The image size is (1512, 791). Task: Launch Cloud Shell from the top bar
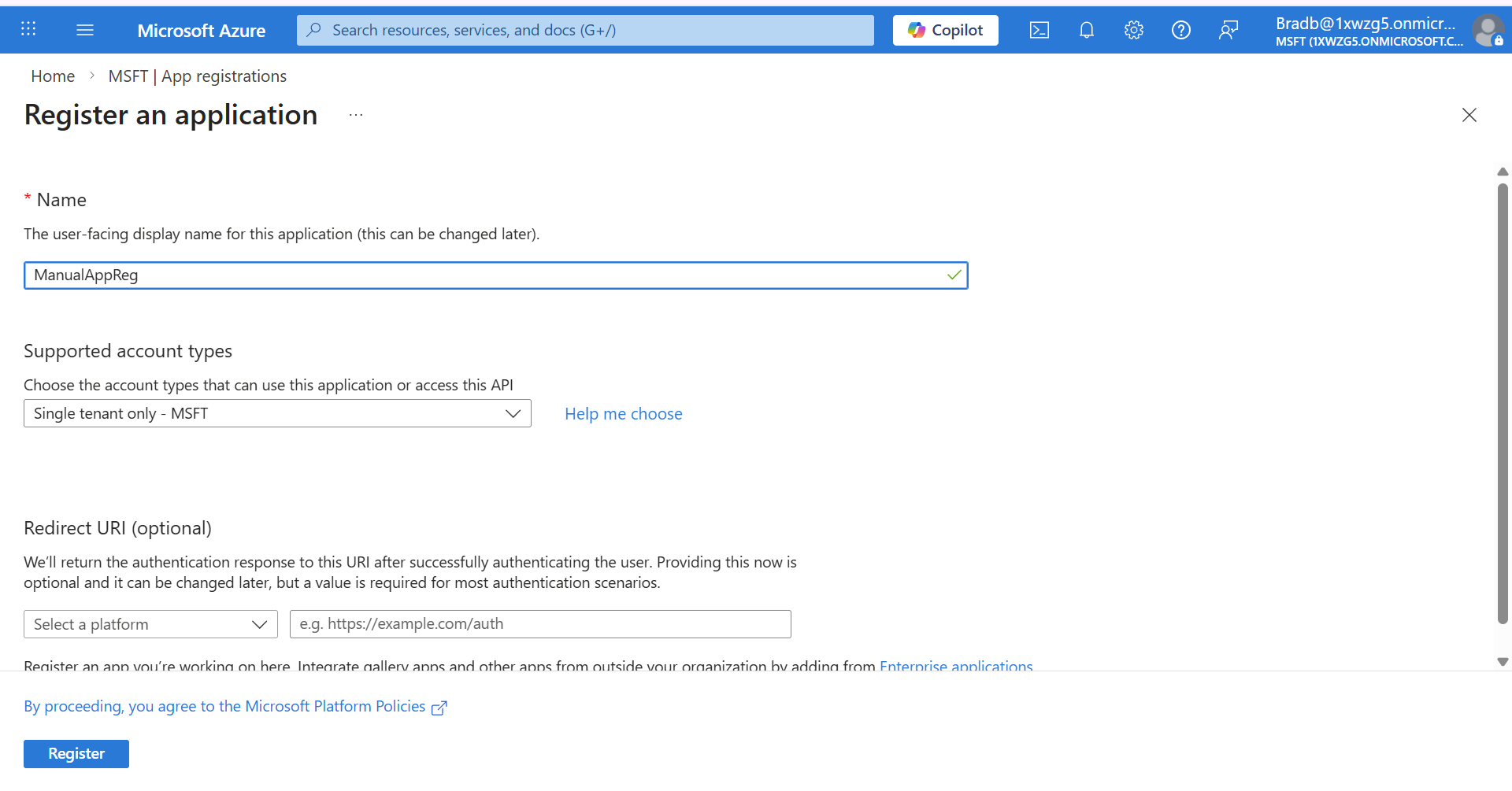(1039, 30)
